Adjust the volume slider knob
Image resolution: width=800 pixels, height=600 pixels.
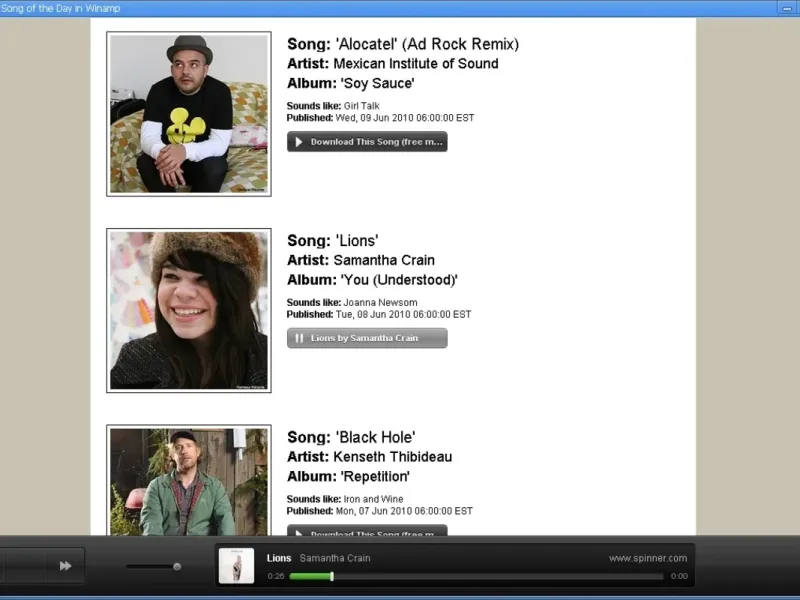tap(177, 566)
